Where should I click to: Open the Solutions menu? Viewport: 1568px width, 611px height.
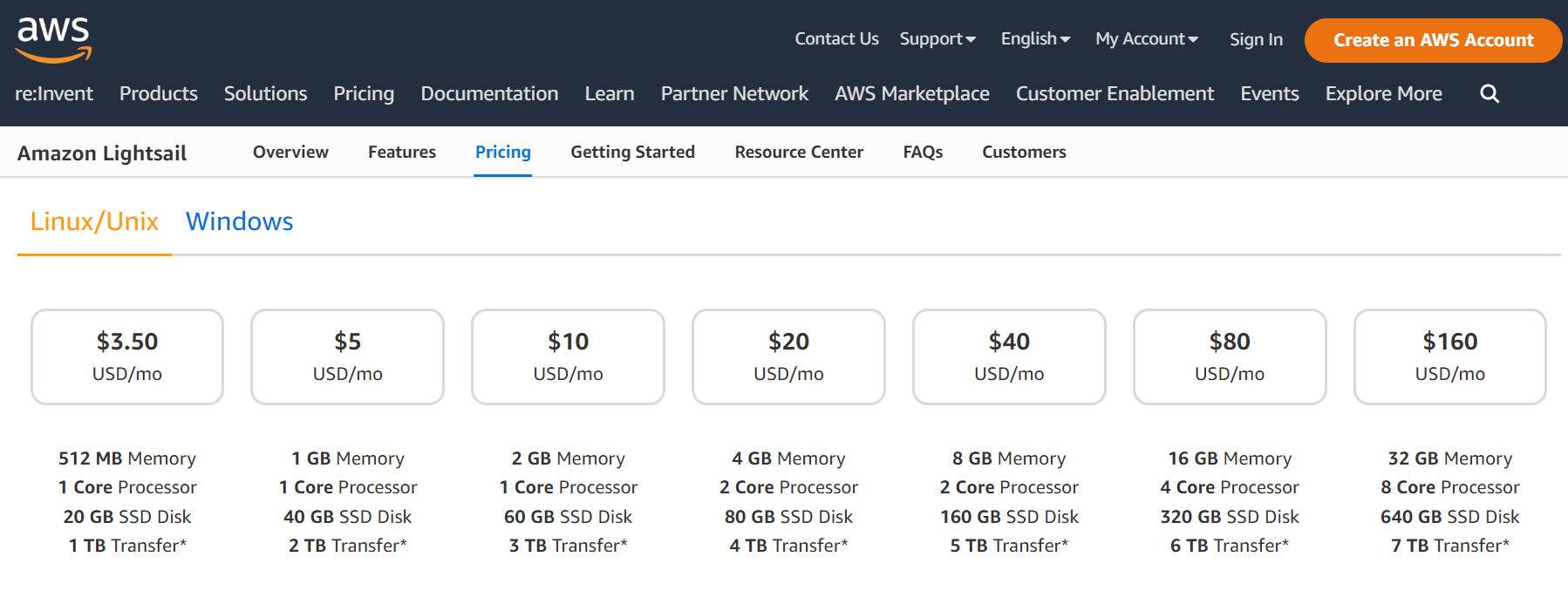point(265,93)
